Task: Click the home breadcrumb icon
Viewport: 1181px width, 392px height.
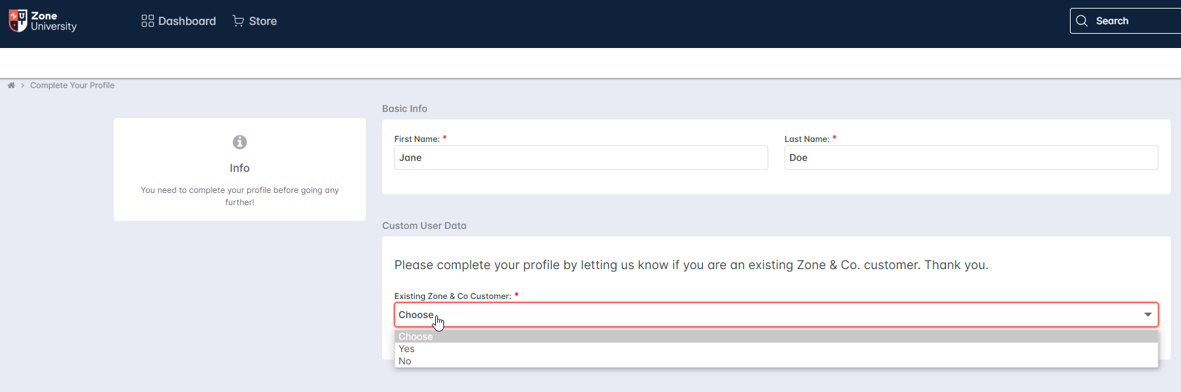Action: 11,85
